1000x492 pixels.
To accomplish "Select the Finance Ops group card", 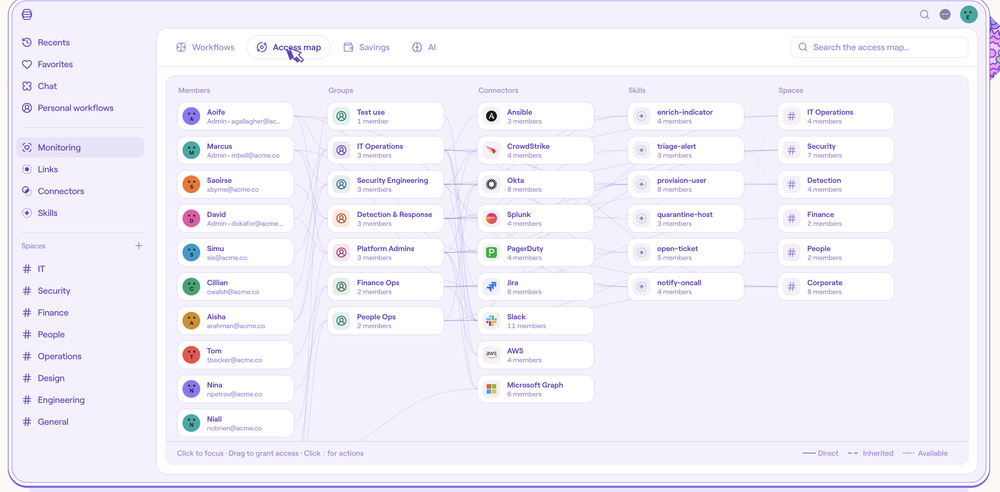I will coord(386,287).
